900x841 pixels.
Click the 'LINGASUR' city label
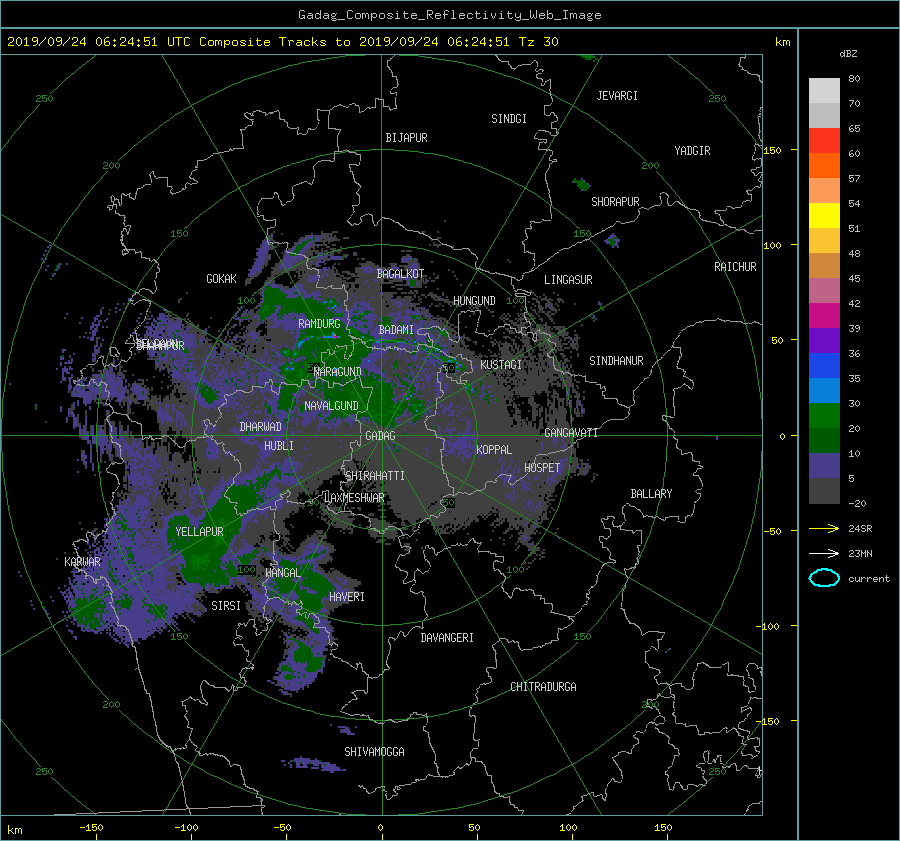pyautogui.click(x=568, y=280)
